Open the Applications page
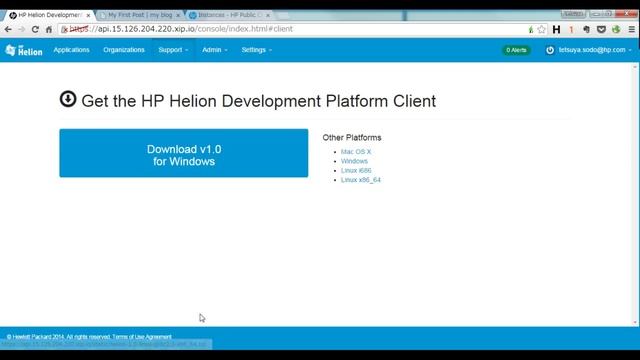640x360 pixels. [71, 50]
